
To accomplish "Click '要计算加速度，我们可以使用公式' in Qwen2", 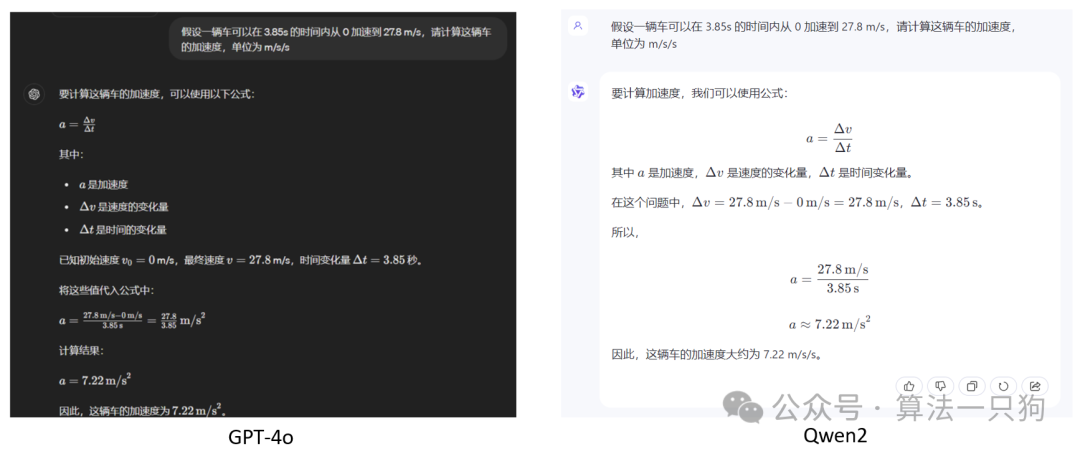I will pyautogui.click(x=698, y=93).
